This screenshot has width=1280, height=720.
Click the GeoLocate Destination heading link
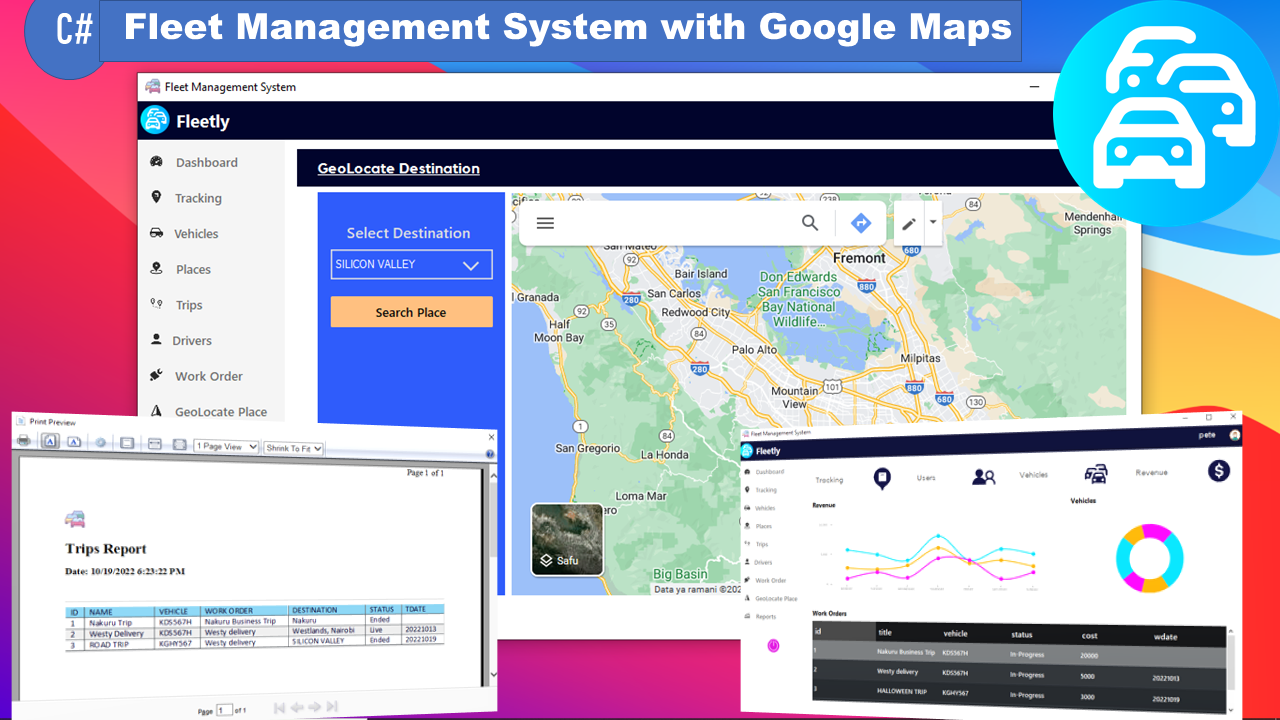click(398, 168)
